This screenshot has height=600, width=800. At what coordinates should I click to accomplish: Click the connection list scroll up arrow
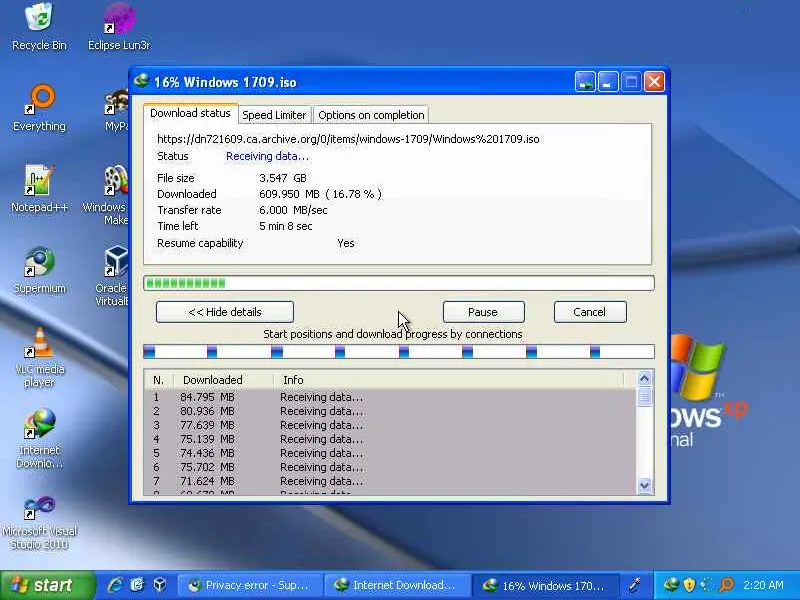click(x=644, y=379)
